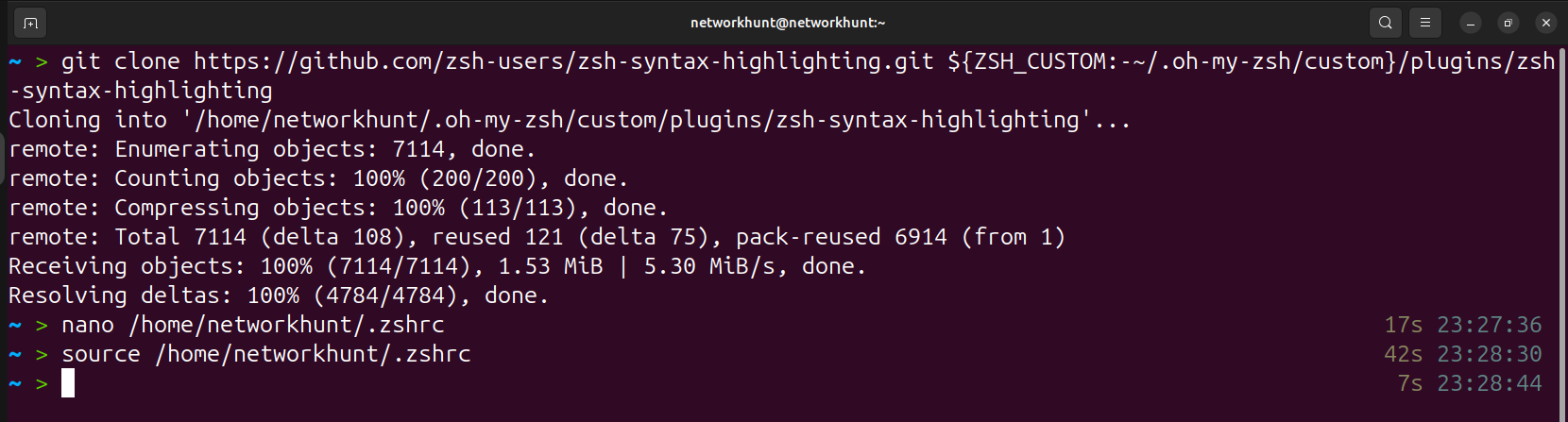
Task: Click the 7s 23:28:44 timestamp
Action: point(1470,383)
